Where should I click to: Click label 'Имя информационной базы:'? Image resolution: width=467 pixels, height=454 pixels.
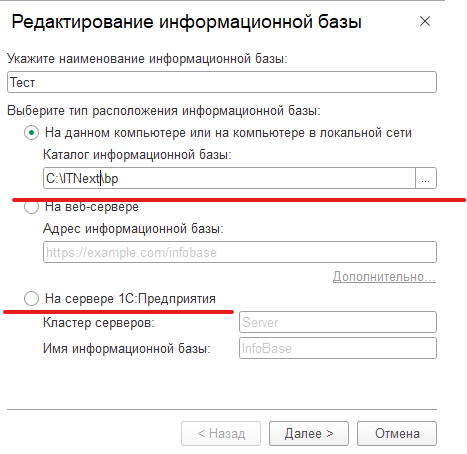[127, 349]
